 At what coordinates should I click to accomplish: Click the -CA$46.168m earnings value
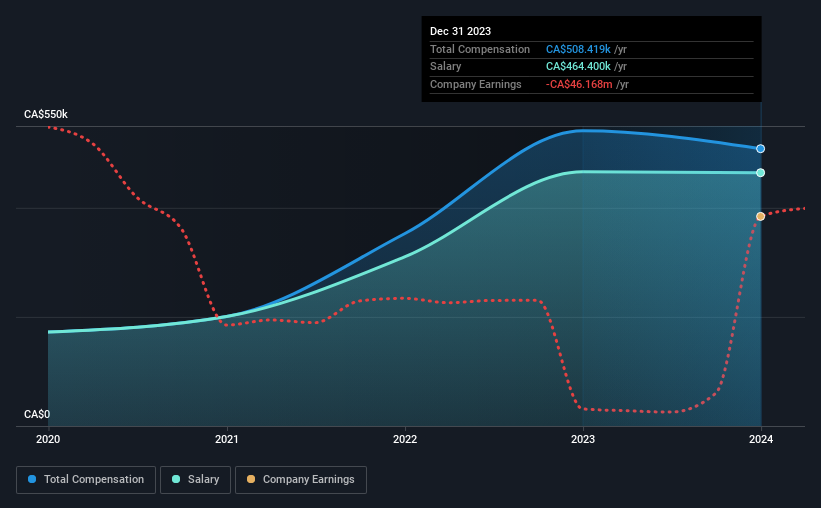[579, 84]
